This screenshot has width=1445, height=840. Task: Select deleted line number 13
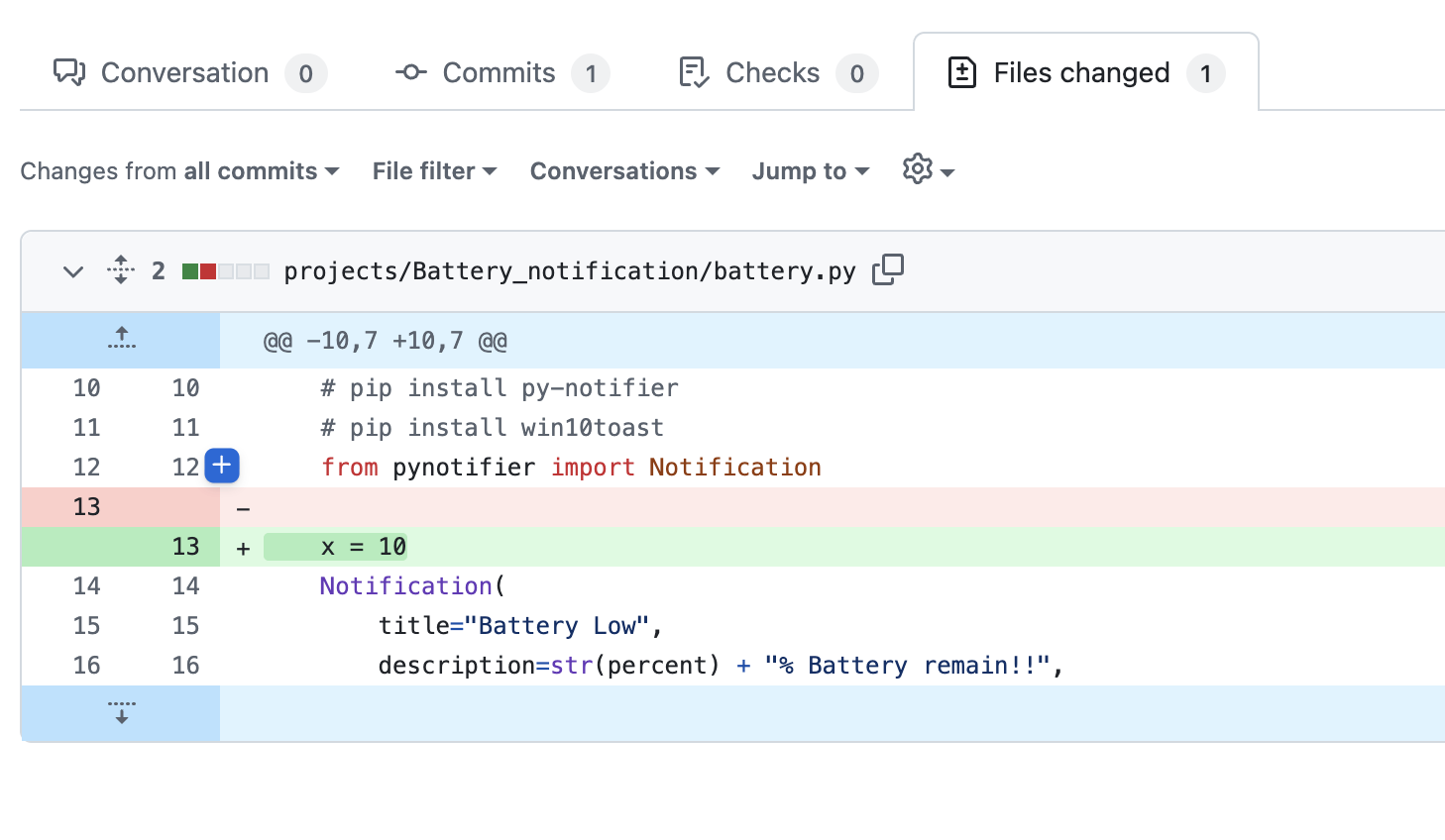click(x=86, y=507)
